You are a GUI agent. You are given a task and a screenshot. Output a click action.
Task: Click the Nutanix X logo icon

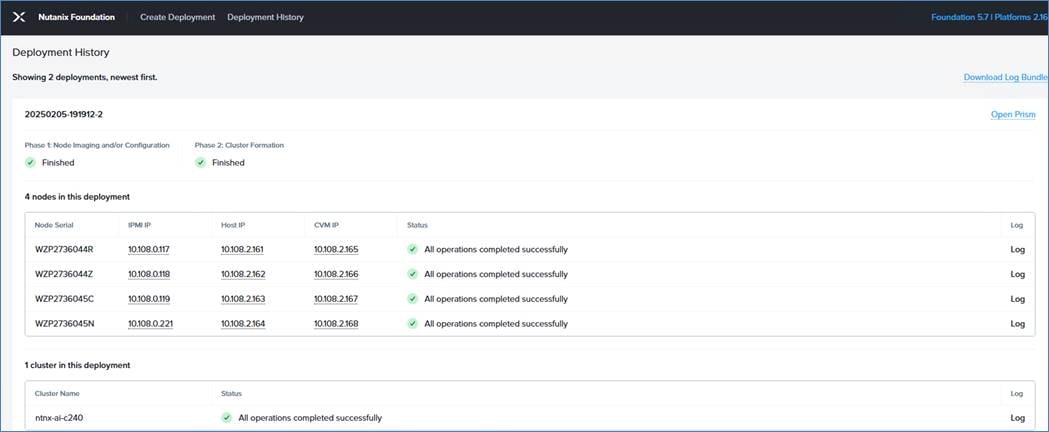[19, 17]
